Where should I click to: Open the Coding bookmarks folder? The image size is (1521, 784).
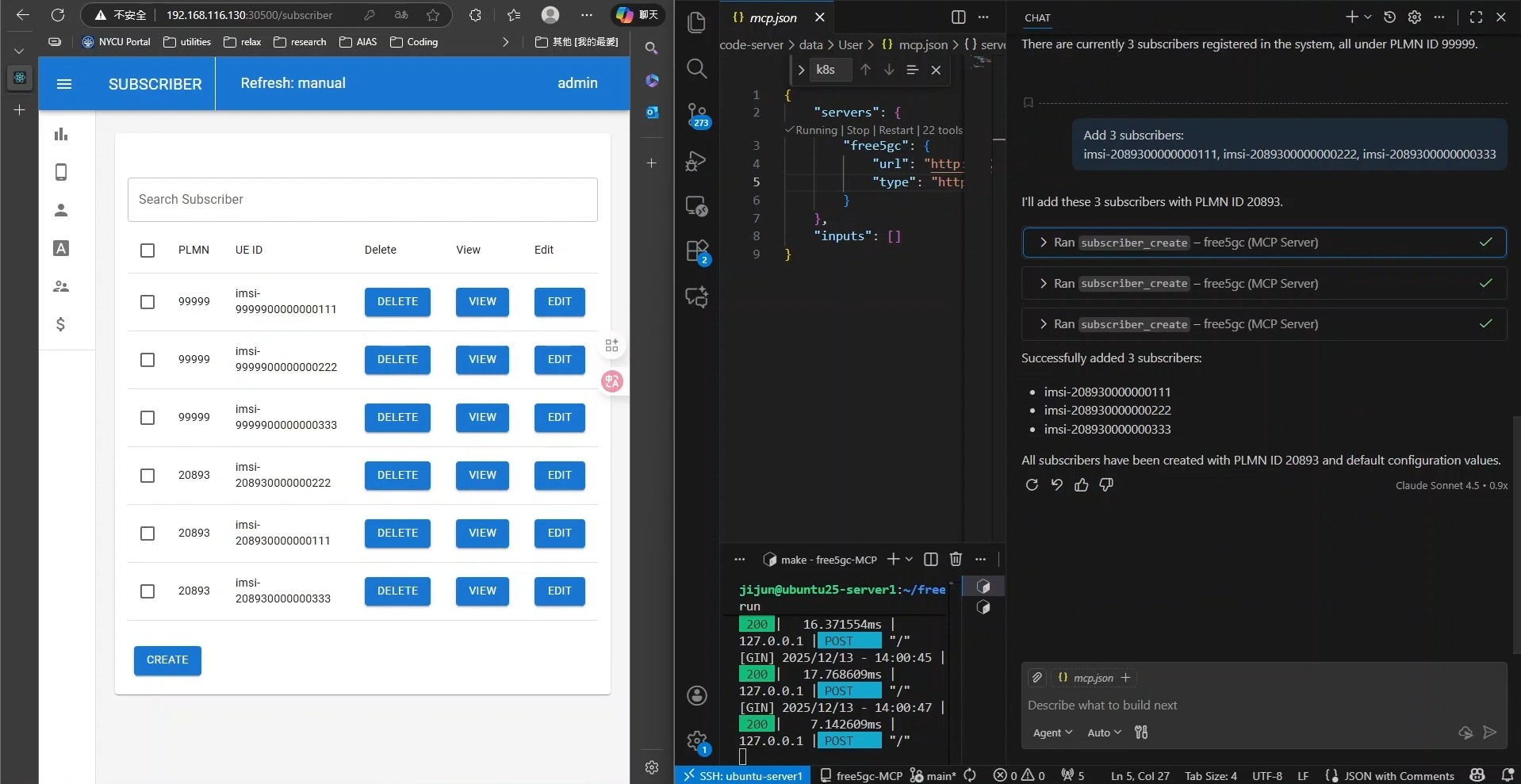414,42
